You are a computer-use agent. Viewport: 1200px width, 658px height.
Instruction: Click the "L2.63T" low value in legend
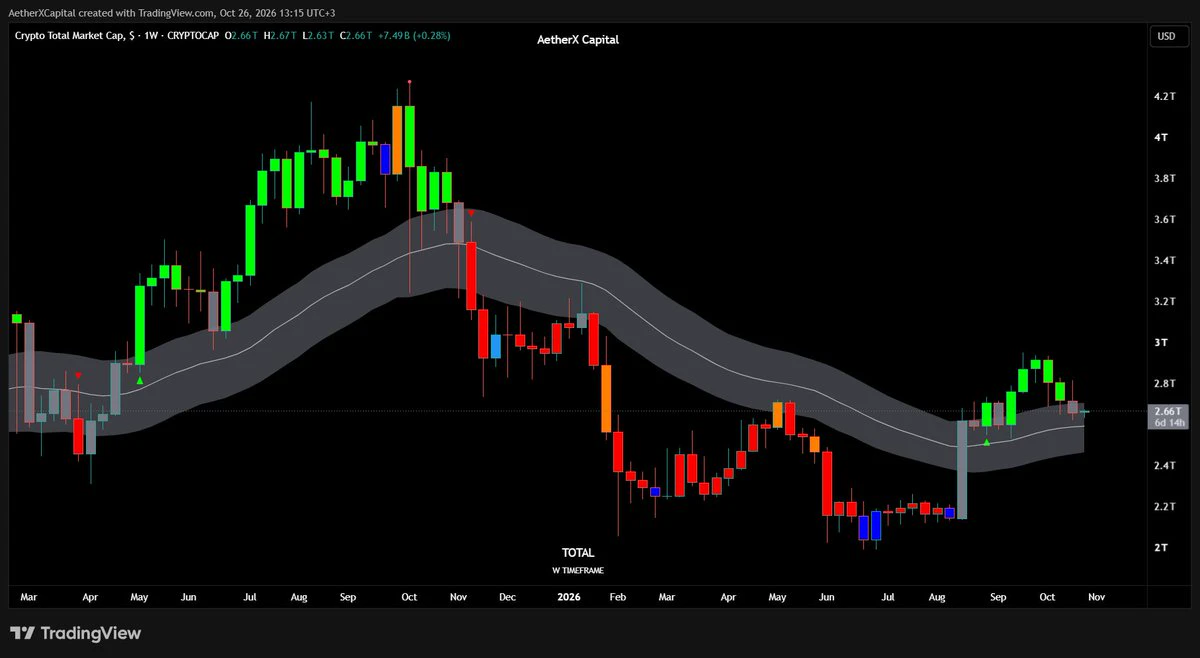pyautogui.click(x=320, y=36)
